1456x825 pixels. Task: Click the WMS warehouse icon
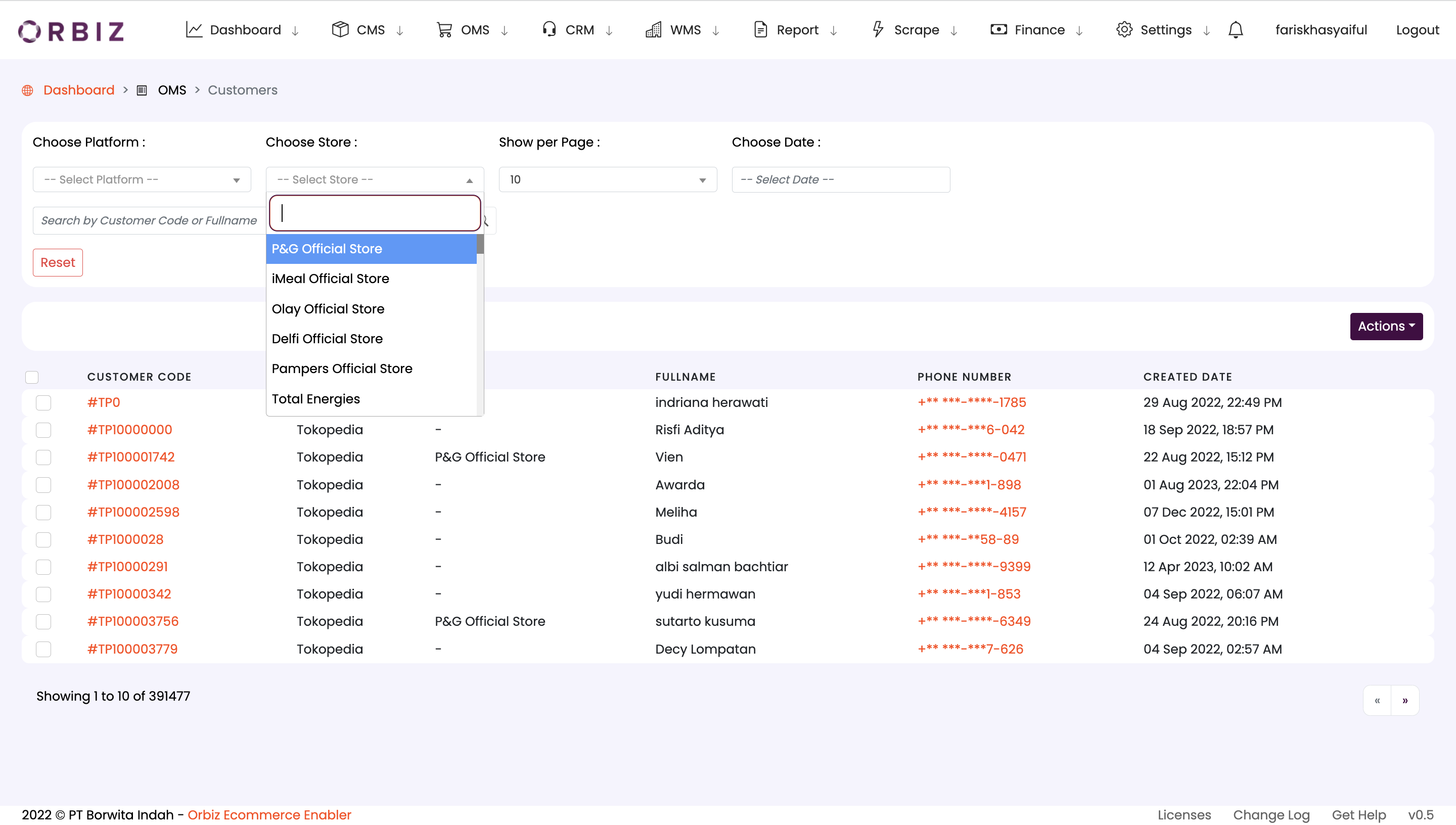(653, 29)
